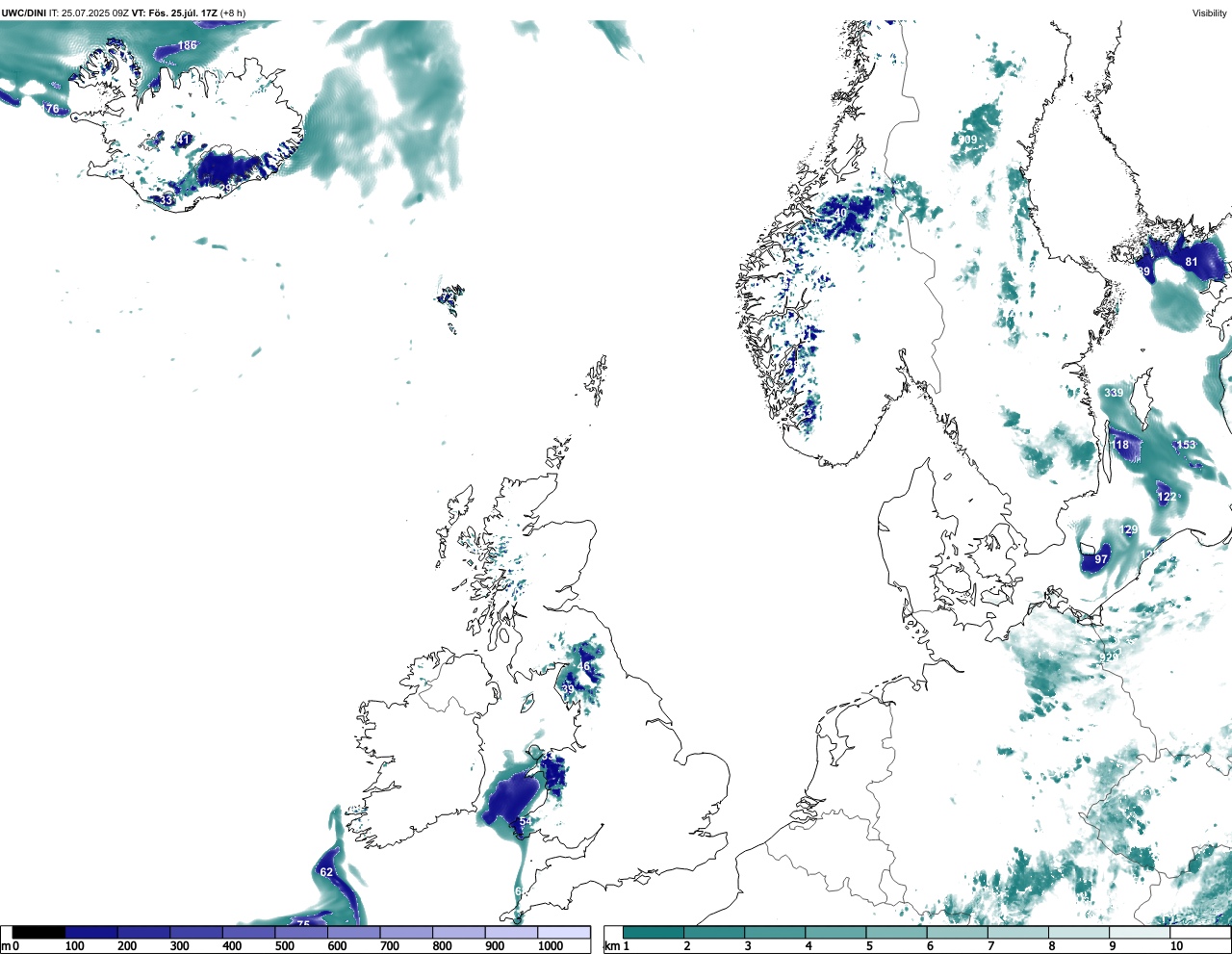Select the 9–10 km legend swatch
Screen dimensions: 1232x954
tap(1139, 932)
